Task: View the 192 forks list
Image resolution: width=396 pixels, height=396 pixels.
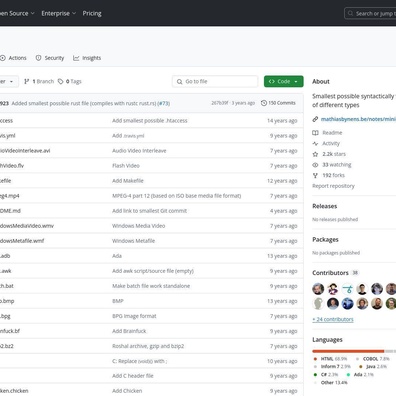Action: click(x=328, y=175)
